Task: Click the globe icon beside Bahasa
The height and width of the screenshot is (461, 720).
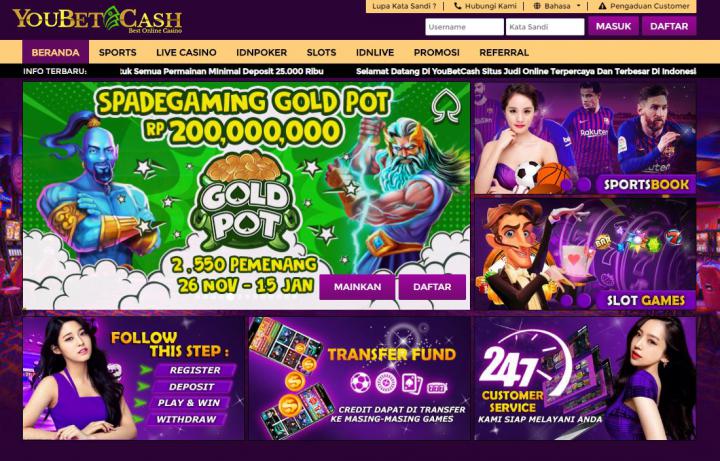Action: 537,6
